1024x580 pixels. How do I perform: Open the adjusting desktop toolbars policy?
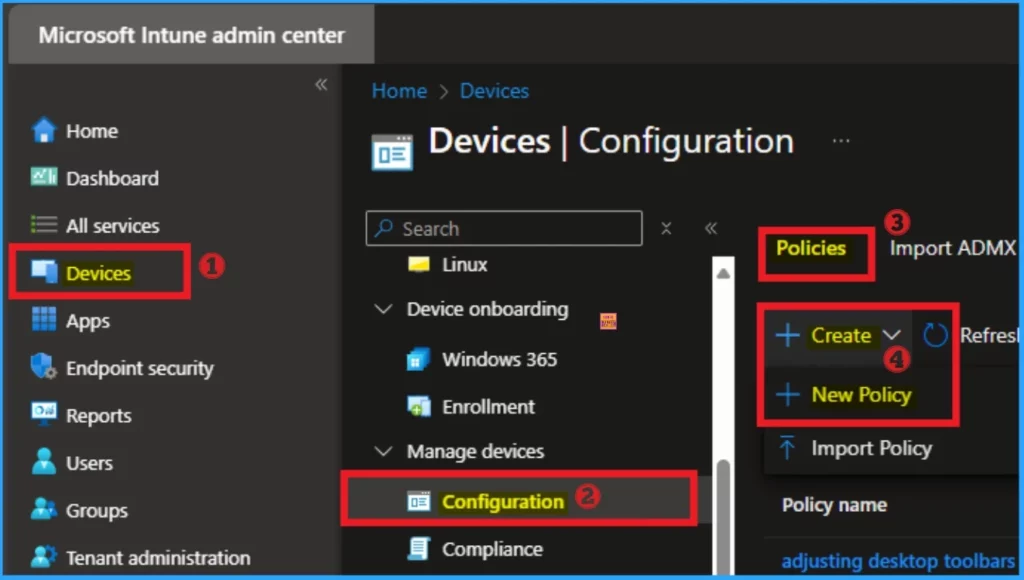point(898,561)
